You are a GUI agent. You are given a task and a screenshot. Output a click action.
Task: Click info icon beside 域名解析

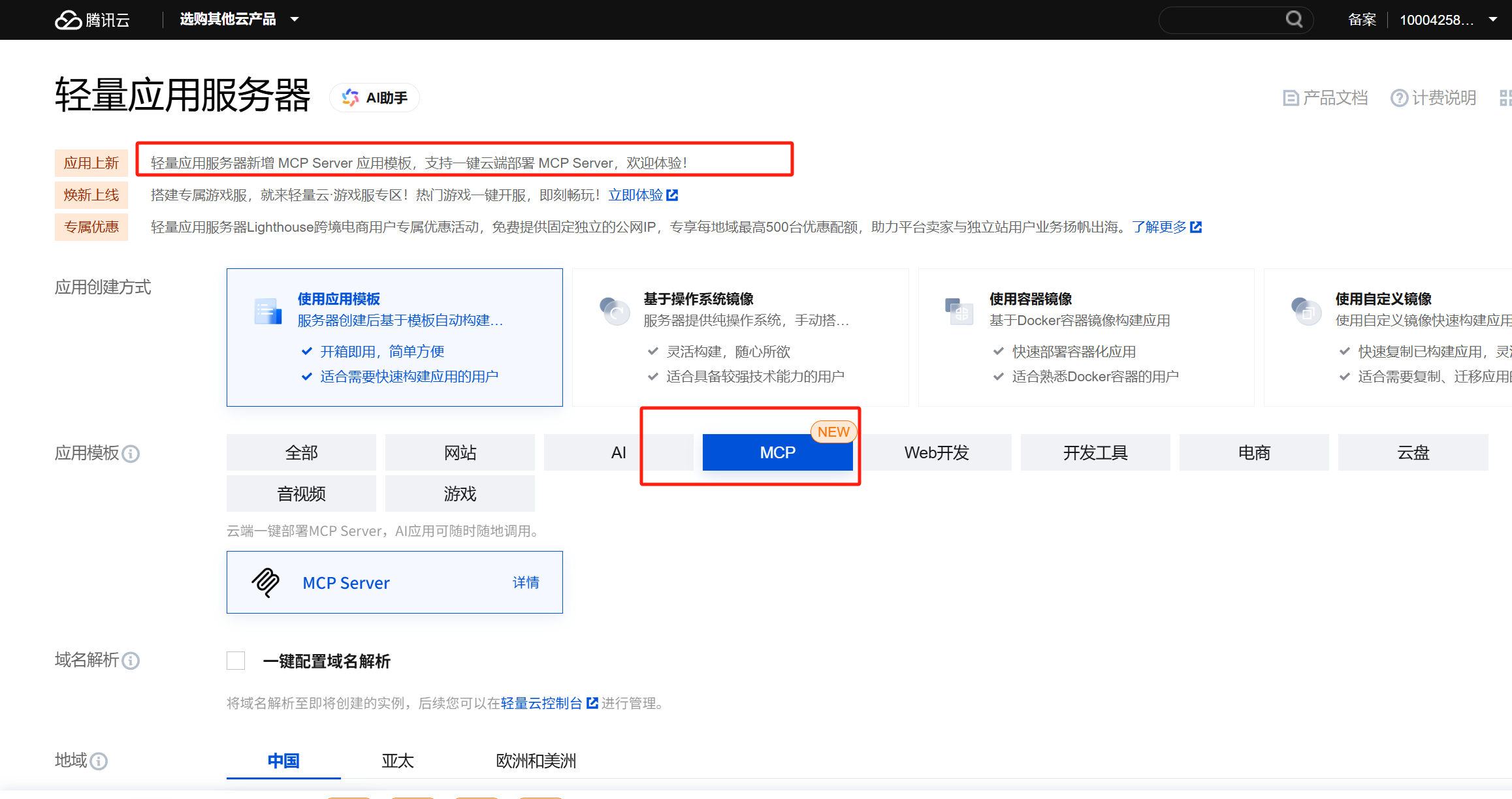tap(131, 661)
